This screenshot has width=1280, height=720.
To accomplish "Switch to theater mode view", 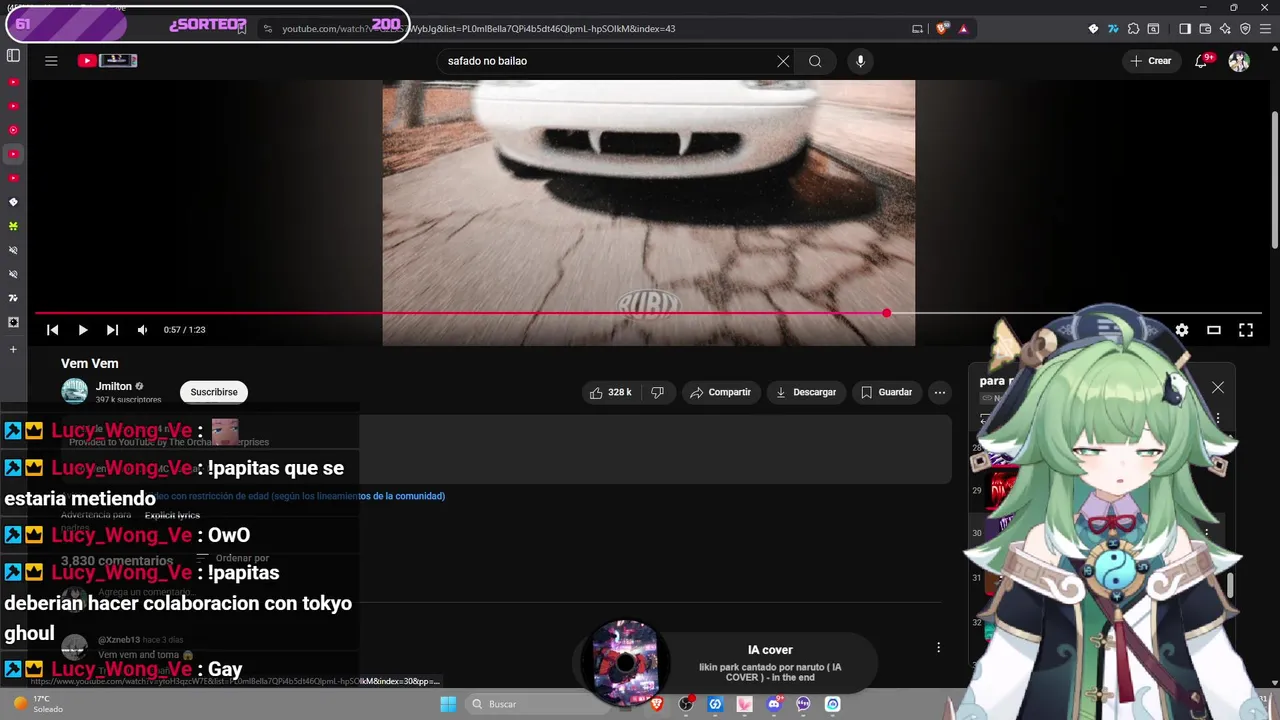I will pos(1214,330).
